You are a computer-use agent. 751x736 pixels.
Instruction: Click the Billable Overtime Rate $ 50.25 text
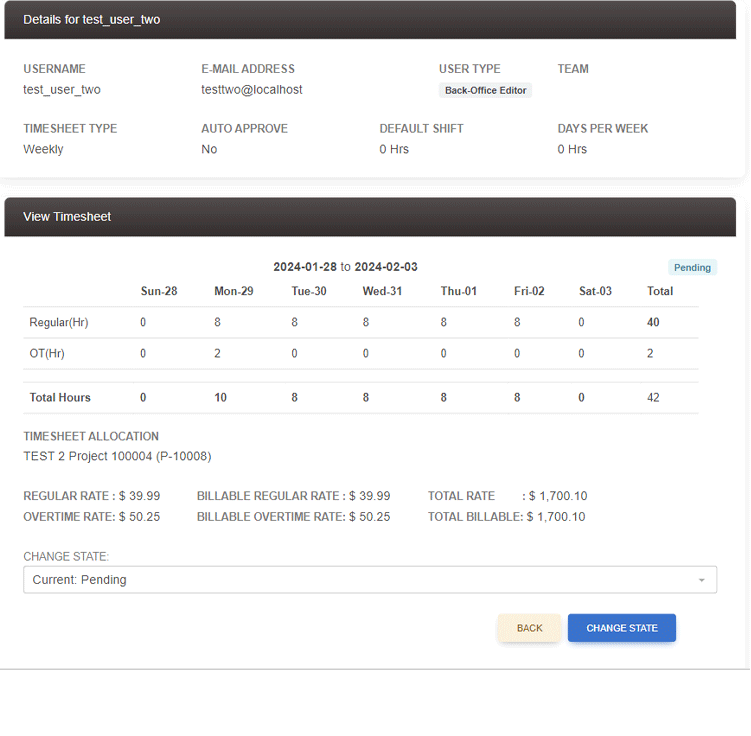tap(294, 517)
